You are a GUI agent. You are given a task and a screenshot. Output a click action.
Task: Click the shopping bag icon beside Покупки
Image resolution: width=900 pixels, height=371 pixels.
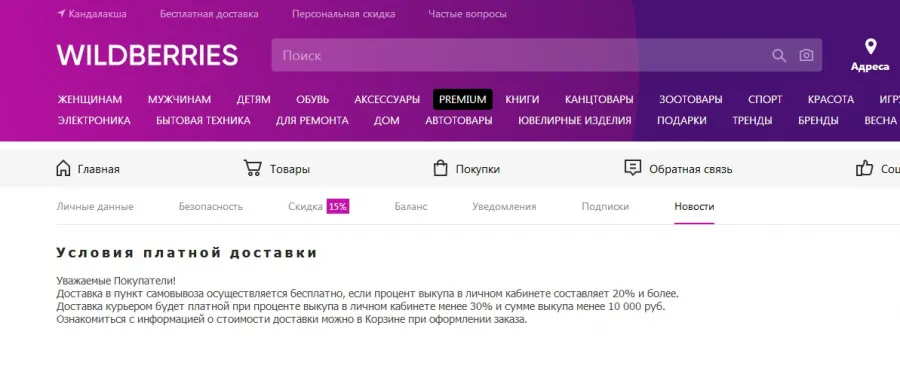coord(440,168)
